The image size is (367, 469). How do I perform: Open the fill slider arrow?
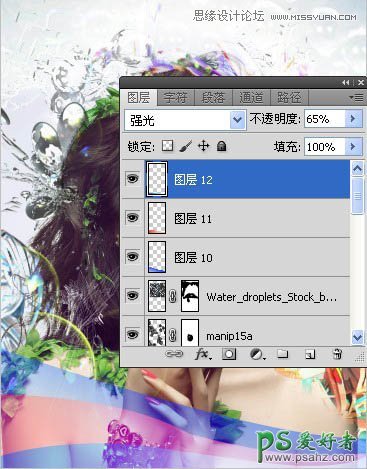[x=353, y=147]
